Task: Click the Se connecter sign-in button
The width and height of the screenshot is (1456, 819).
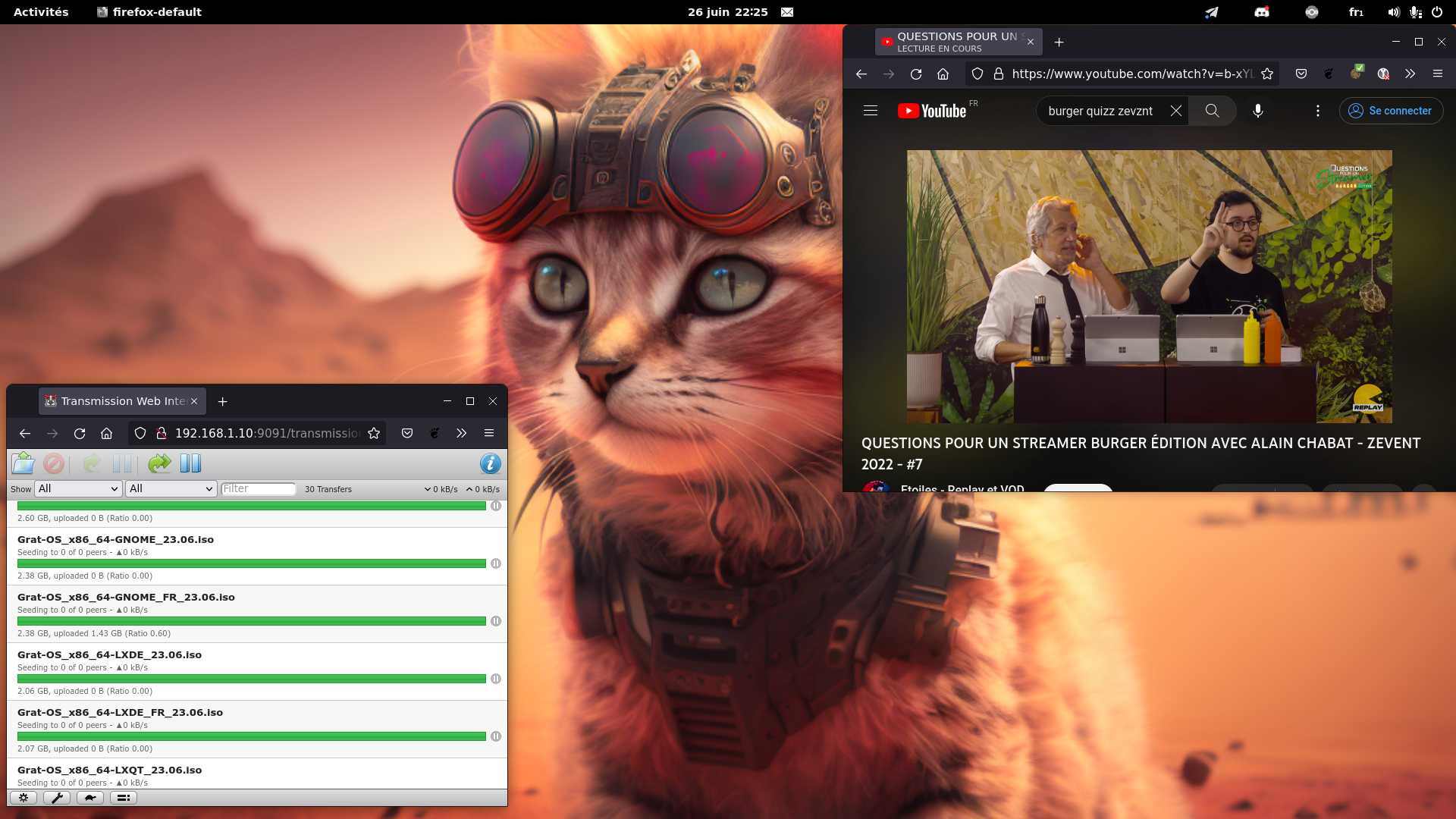Action: (x=1391, y=111)
